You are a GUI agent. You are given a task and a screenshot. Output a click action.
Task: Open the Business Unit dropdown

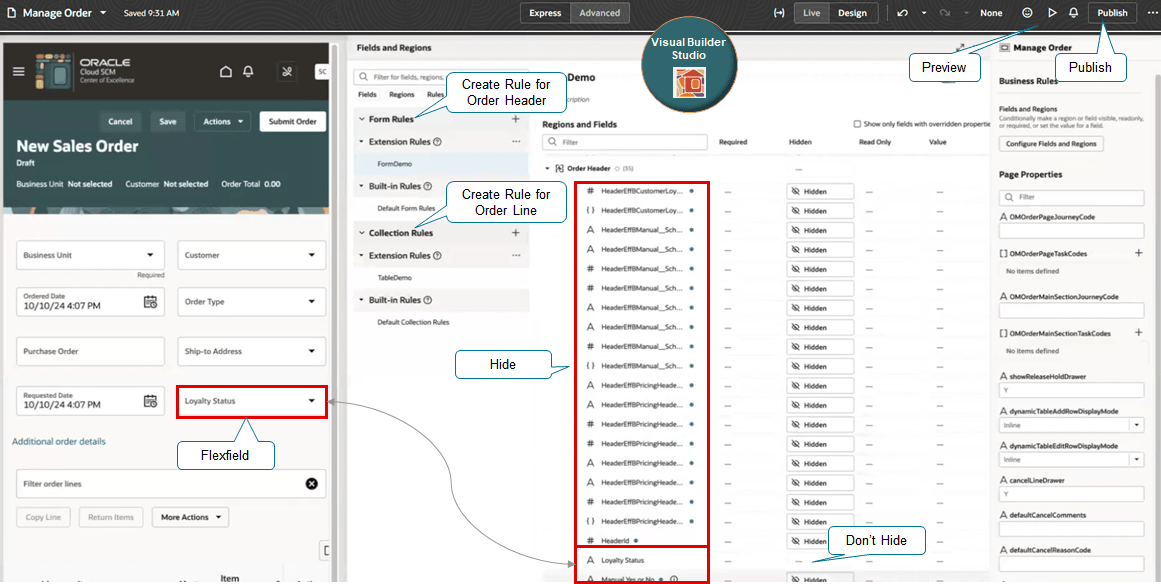90,255
